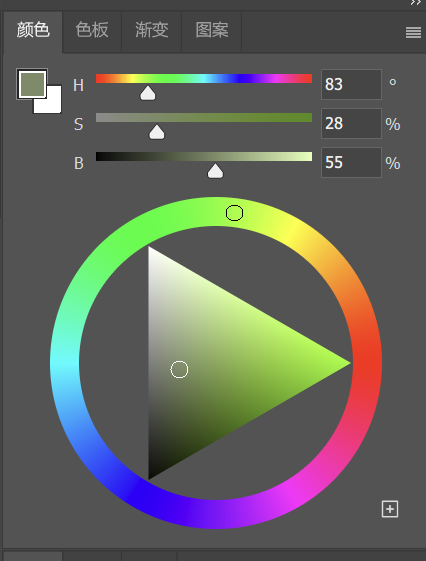Viewport: 426px width, 561px height.
Task: Select the 颜色 tab
Action: pyautogui.click(x=33, y=30)
